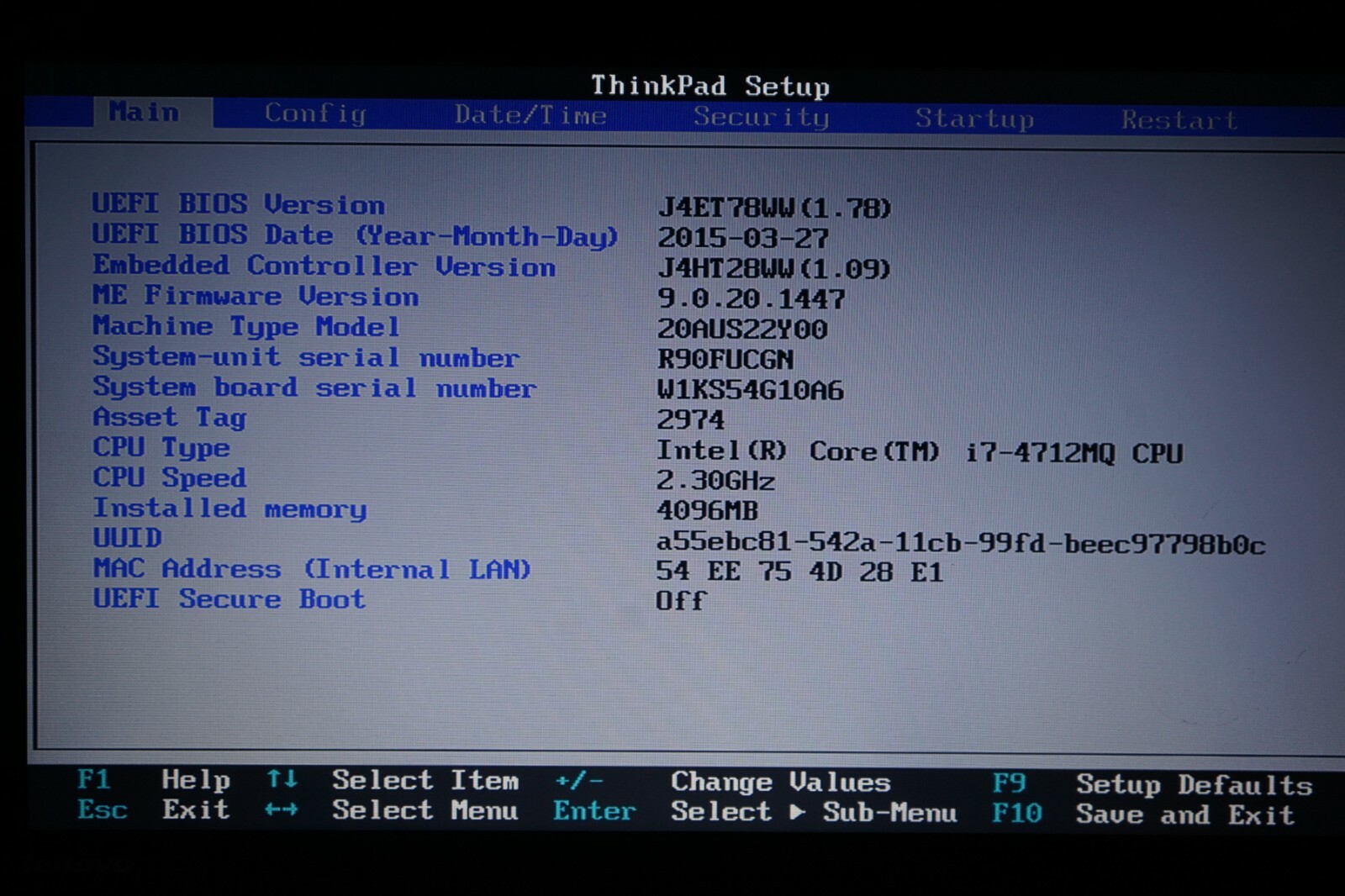The width and height of the screenshot is (1345, 896).
Task: Select ME Firmware Version label
Action: (x=256, y=296)
